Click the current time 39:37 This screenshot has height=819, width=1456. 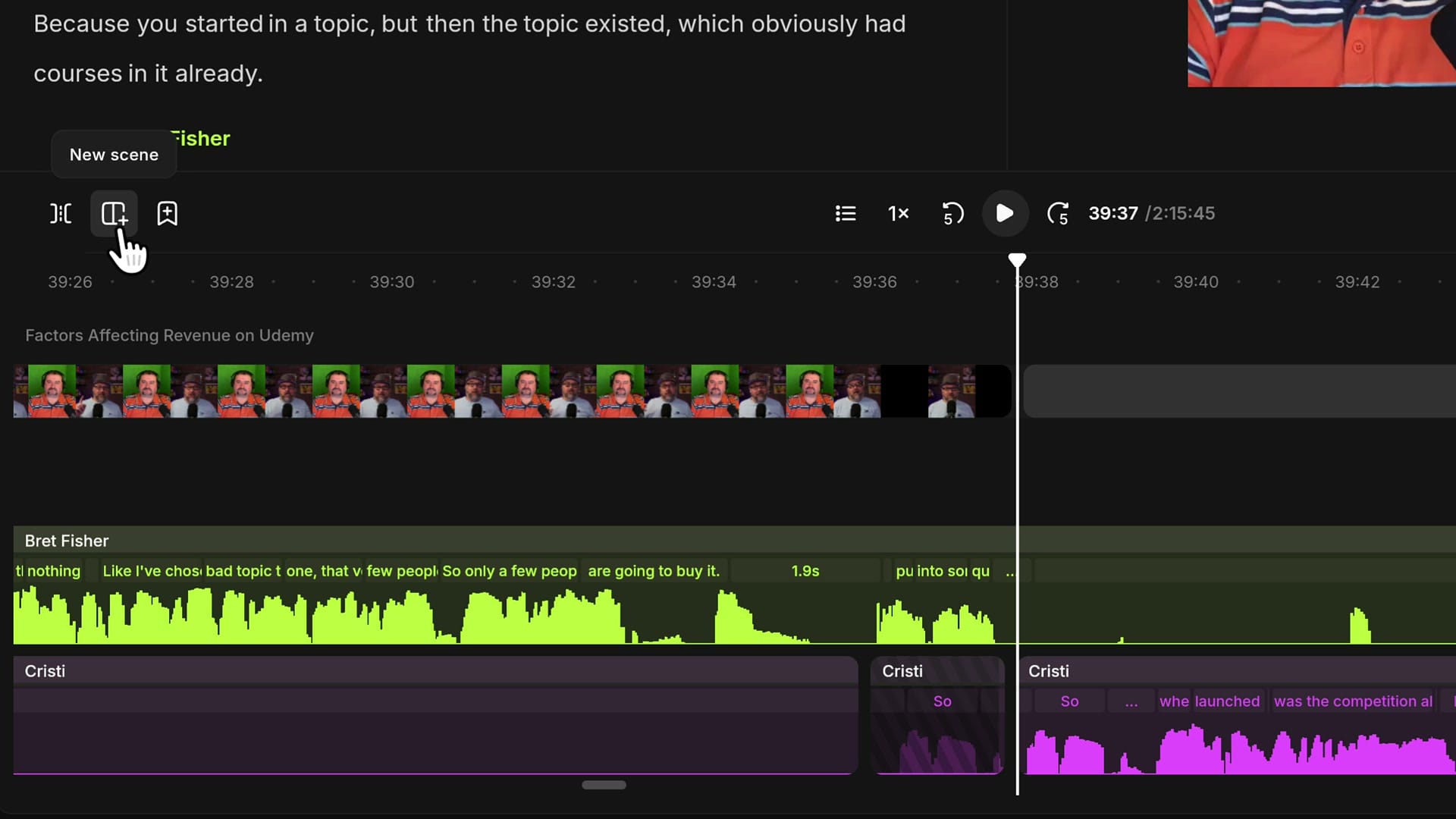coord(1113,213)
